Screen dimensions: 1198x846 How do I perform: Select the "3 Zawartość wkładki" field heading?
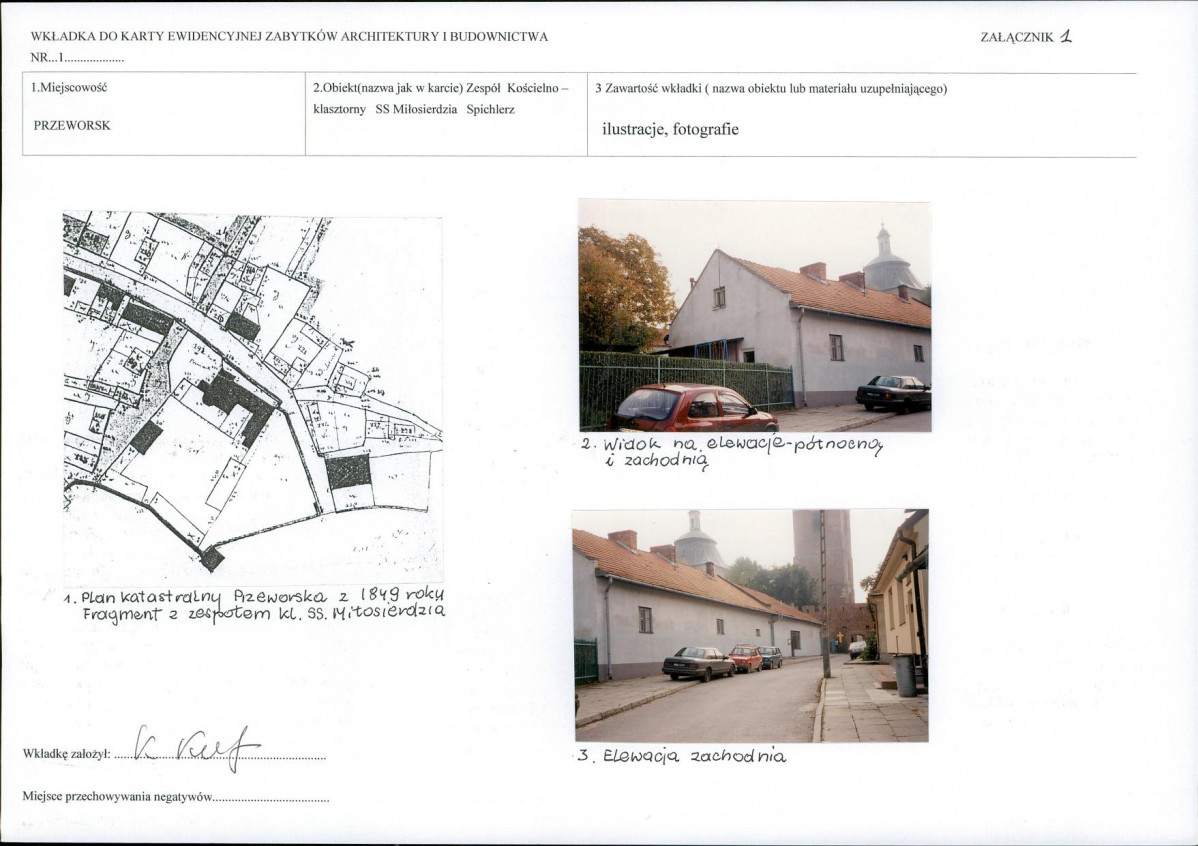coord(771,89)
